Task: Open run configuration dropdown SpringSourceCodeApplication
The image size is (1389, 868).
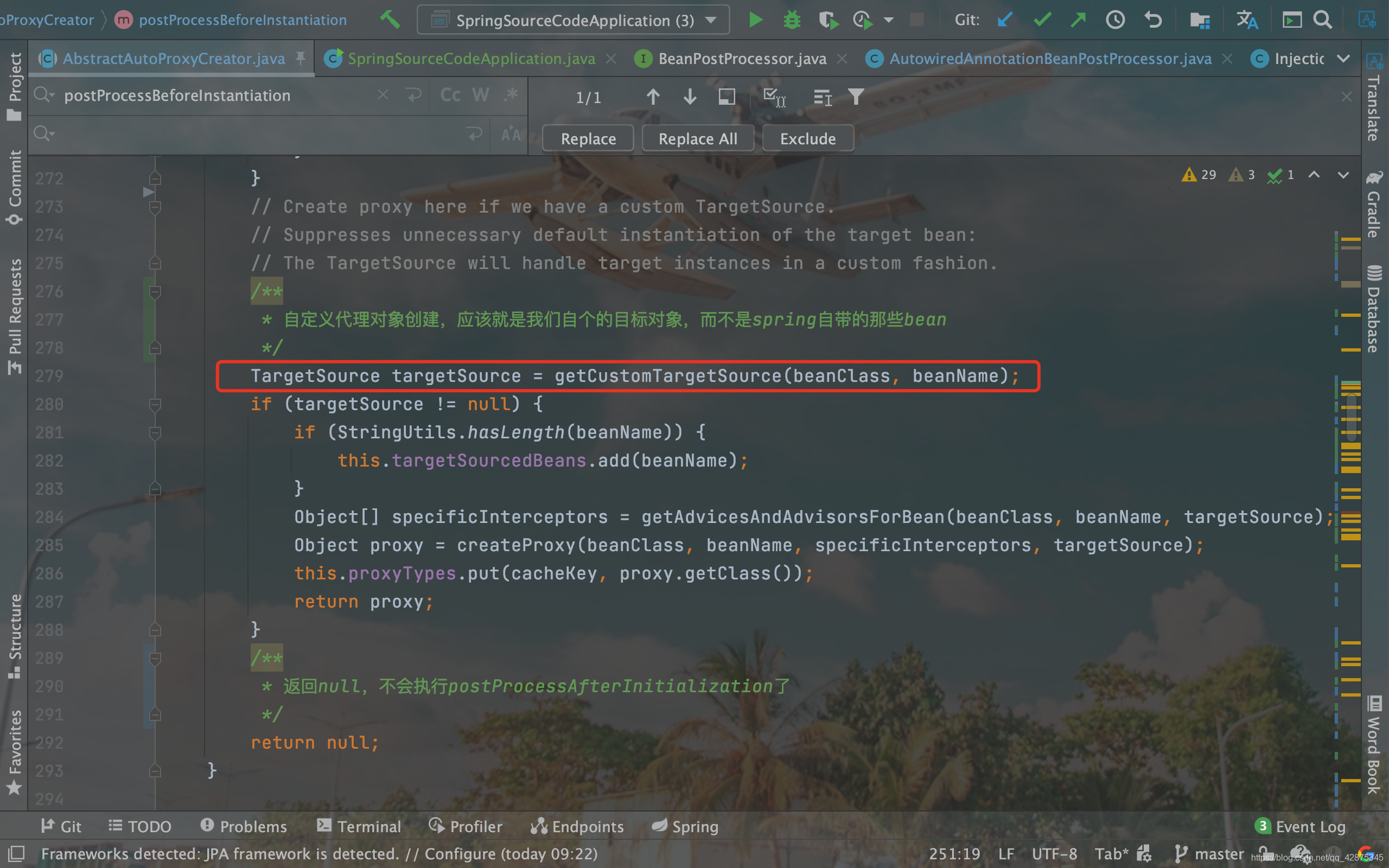Action: point(574,20)
